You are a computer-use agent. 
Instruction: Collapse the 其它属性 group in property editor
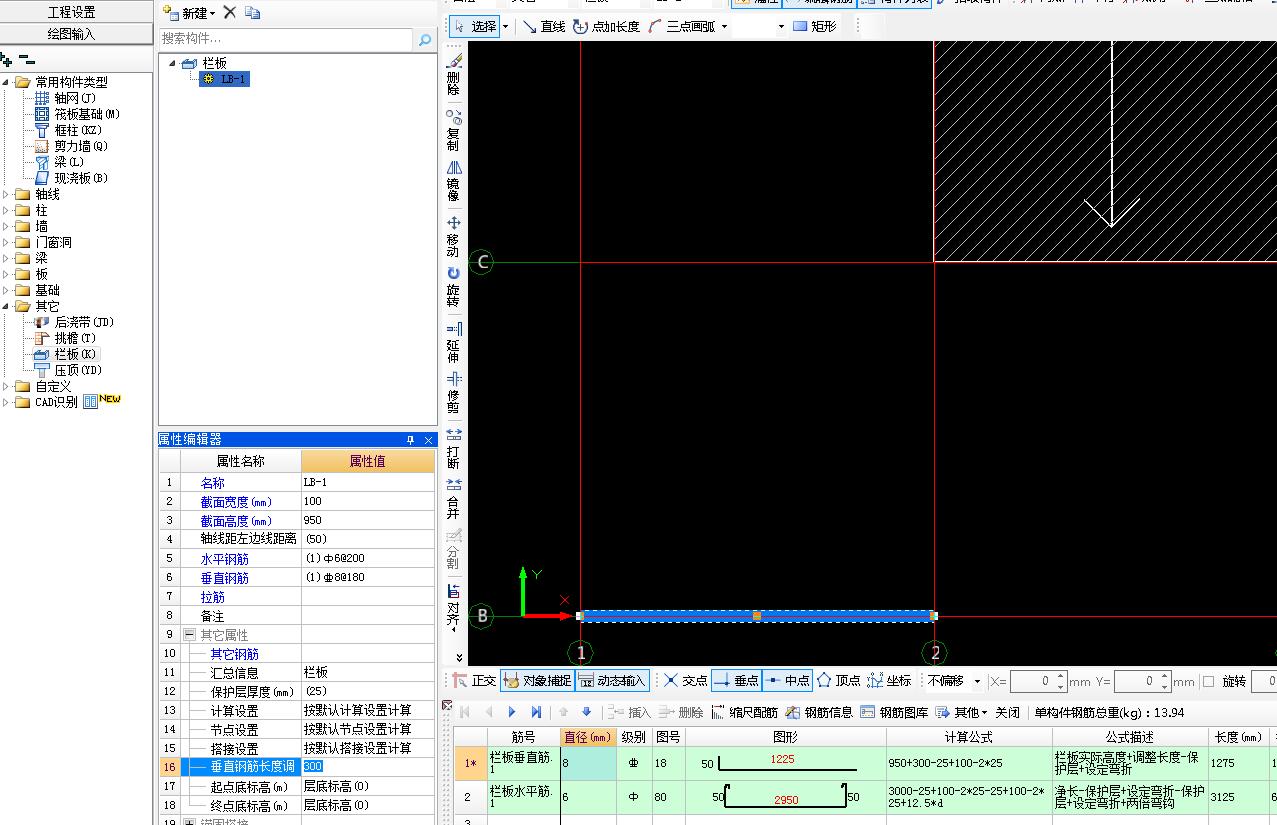coord(189,635)
